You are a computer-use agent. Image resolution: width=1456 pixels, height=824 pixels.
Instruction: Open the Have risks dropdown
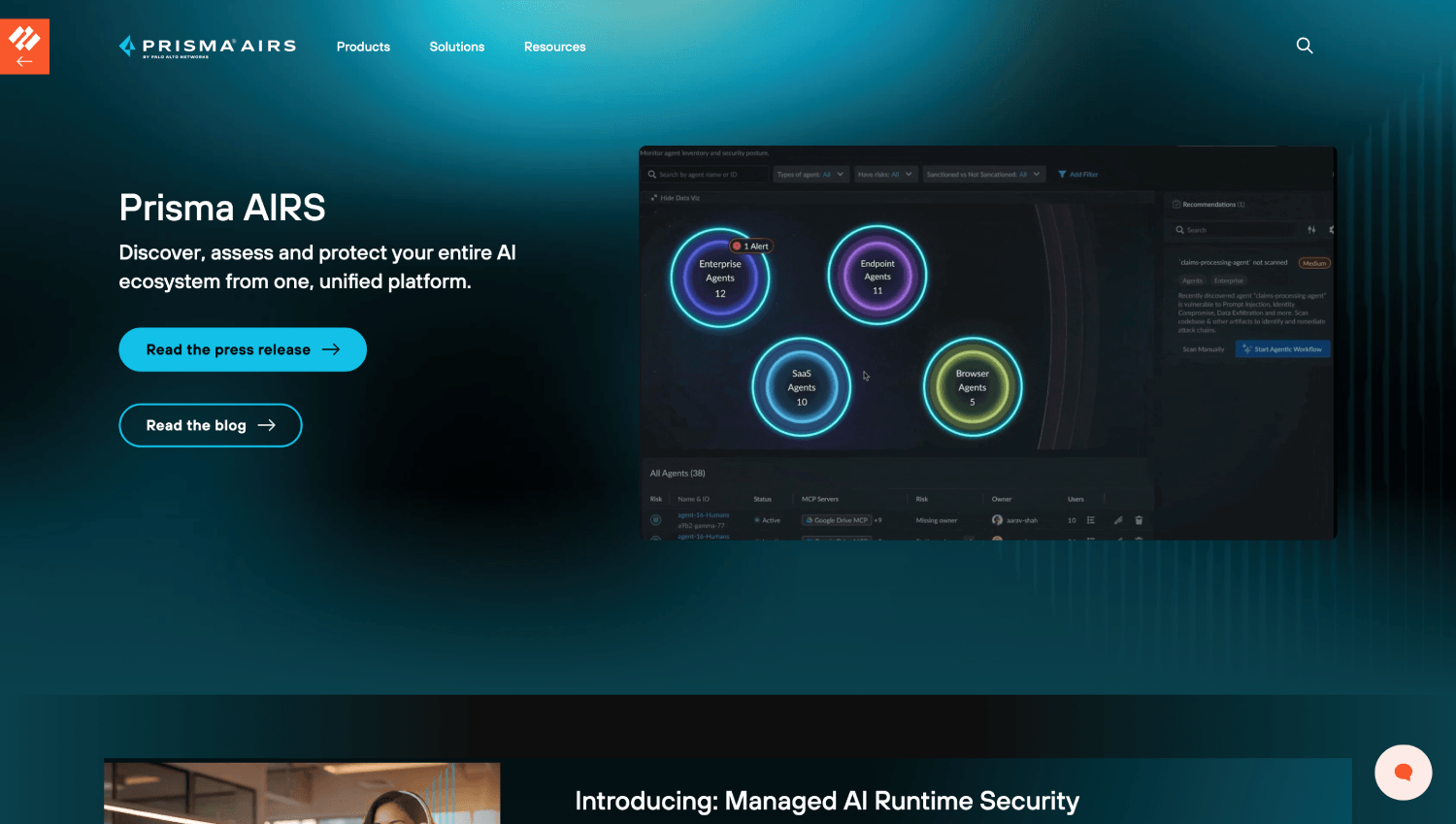[x=885, y=175]
